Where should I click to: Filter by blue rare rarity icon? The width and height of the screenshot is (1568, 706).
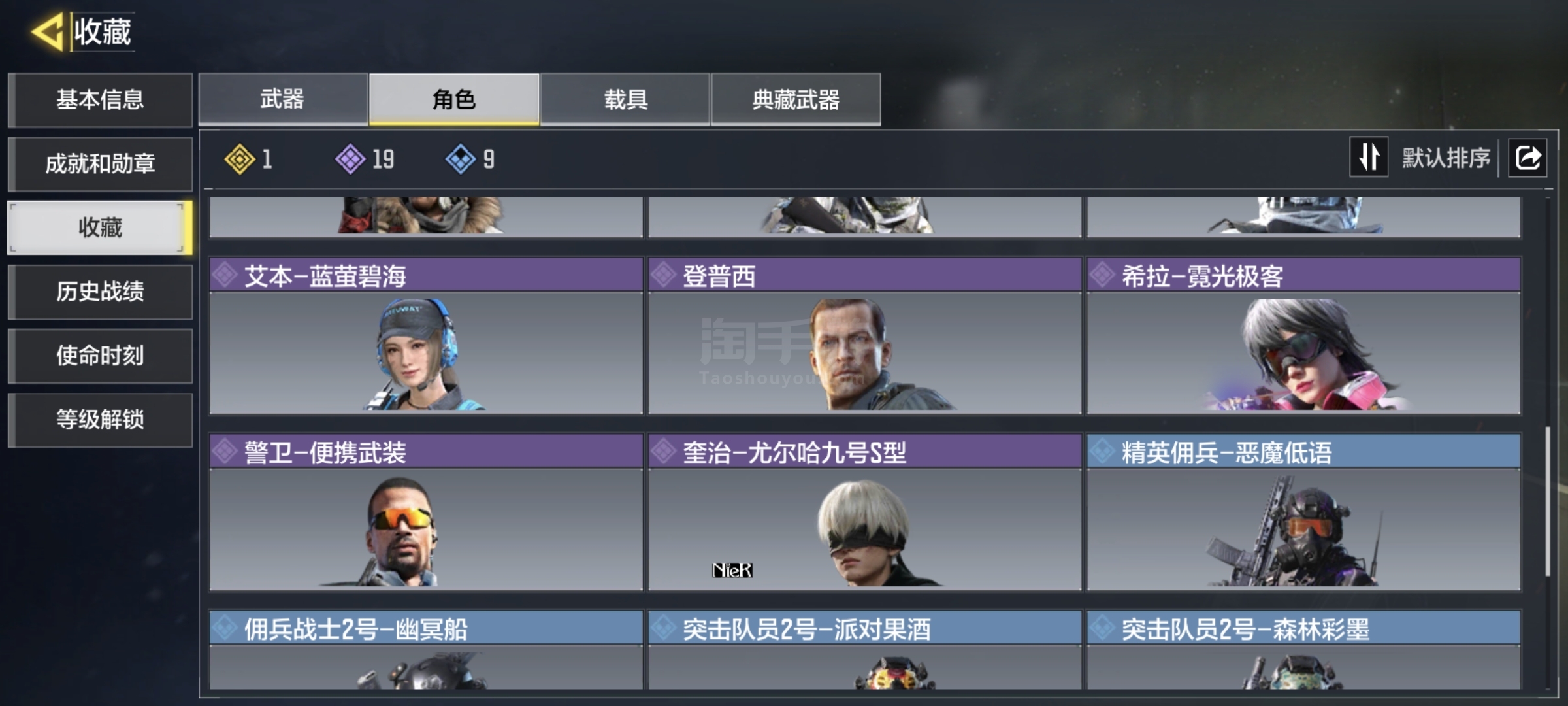pyautogui.click(x=461, y=159)
